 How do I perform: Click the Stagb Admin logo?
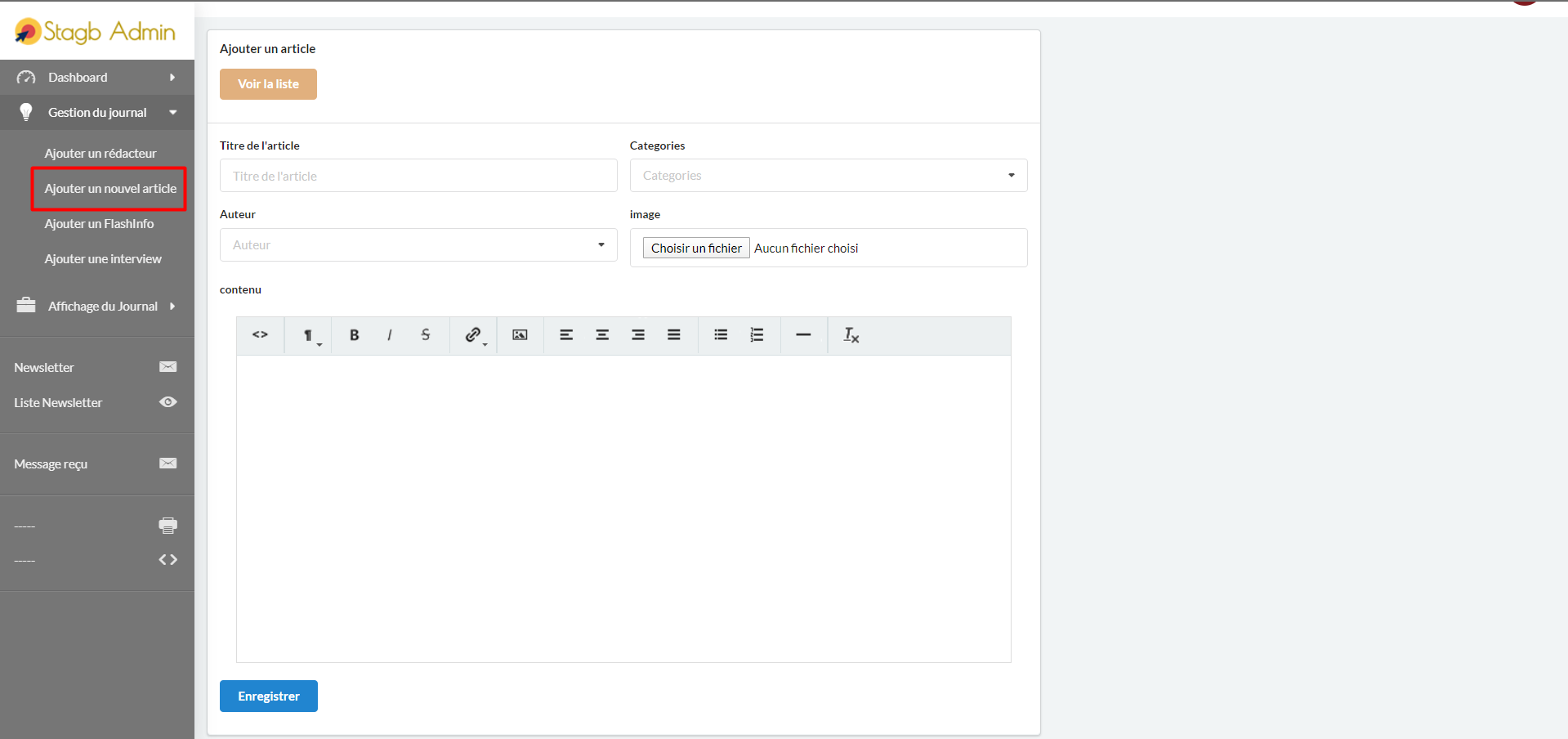coord(96,31)
